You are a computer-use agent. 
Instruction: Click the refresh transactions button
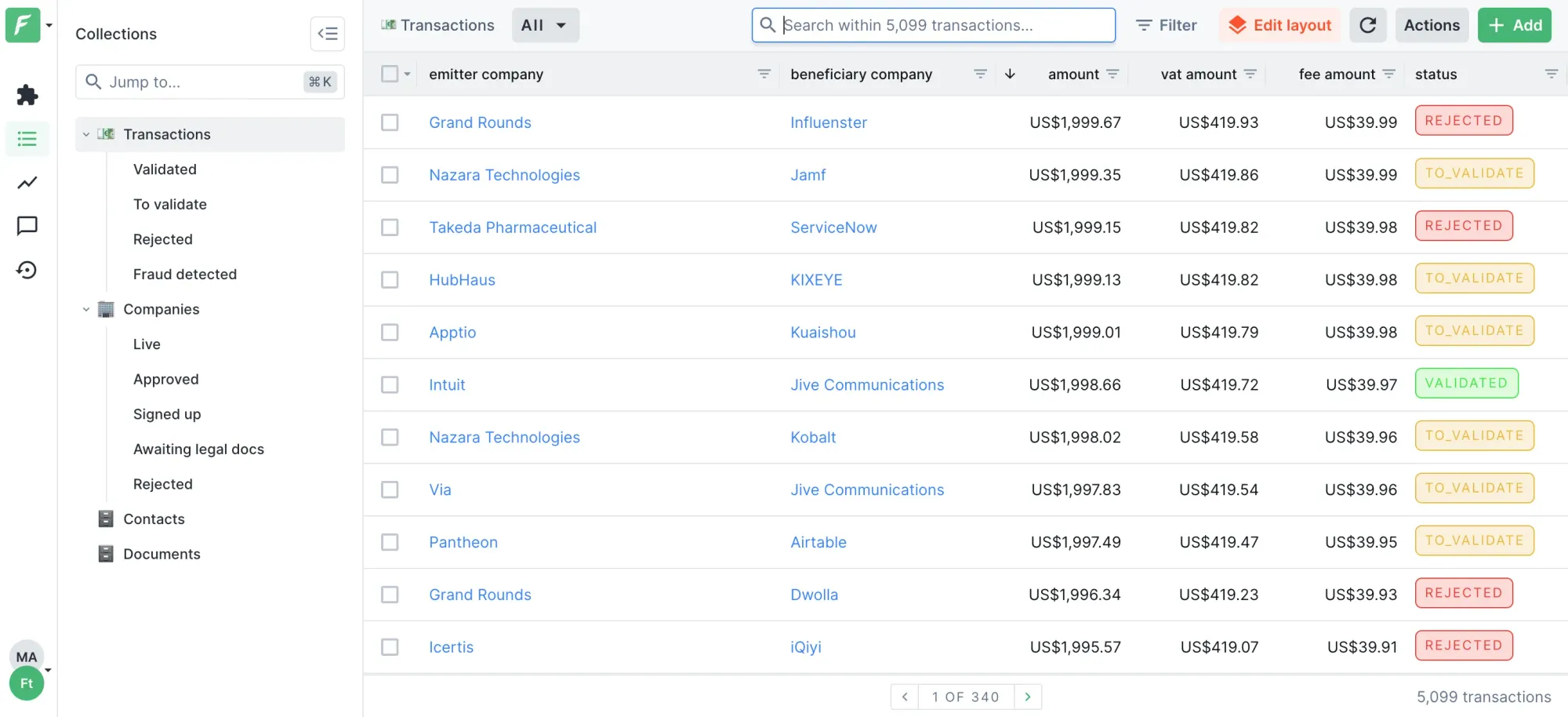coord(1368,25)
